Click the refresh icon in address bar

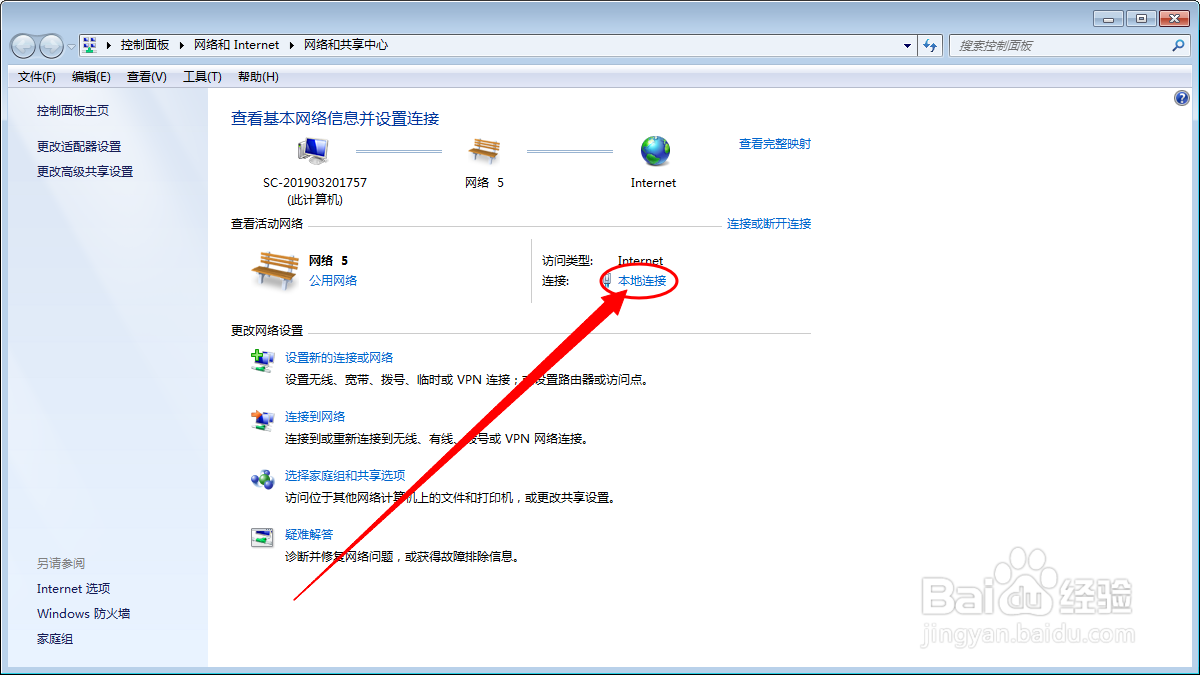pos(930,45)
